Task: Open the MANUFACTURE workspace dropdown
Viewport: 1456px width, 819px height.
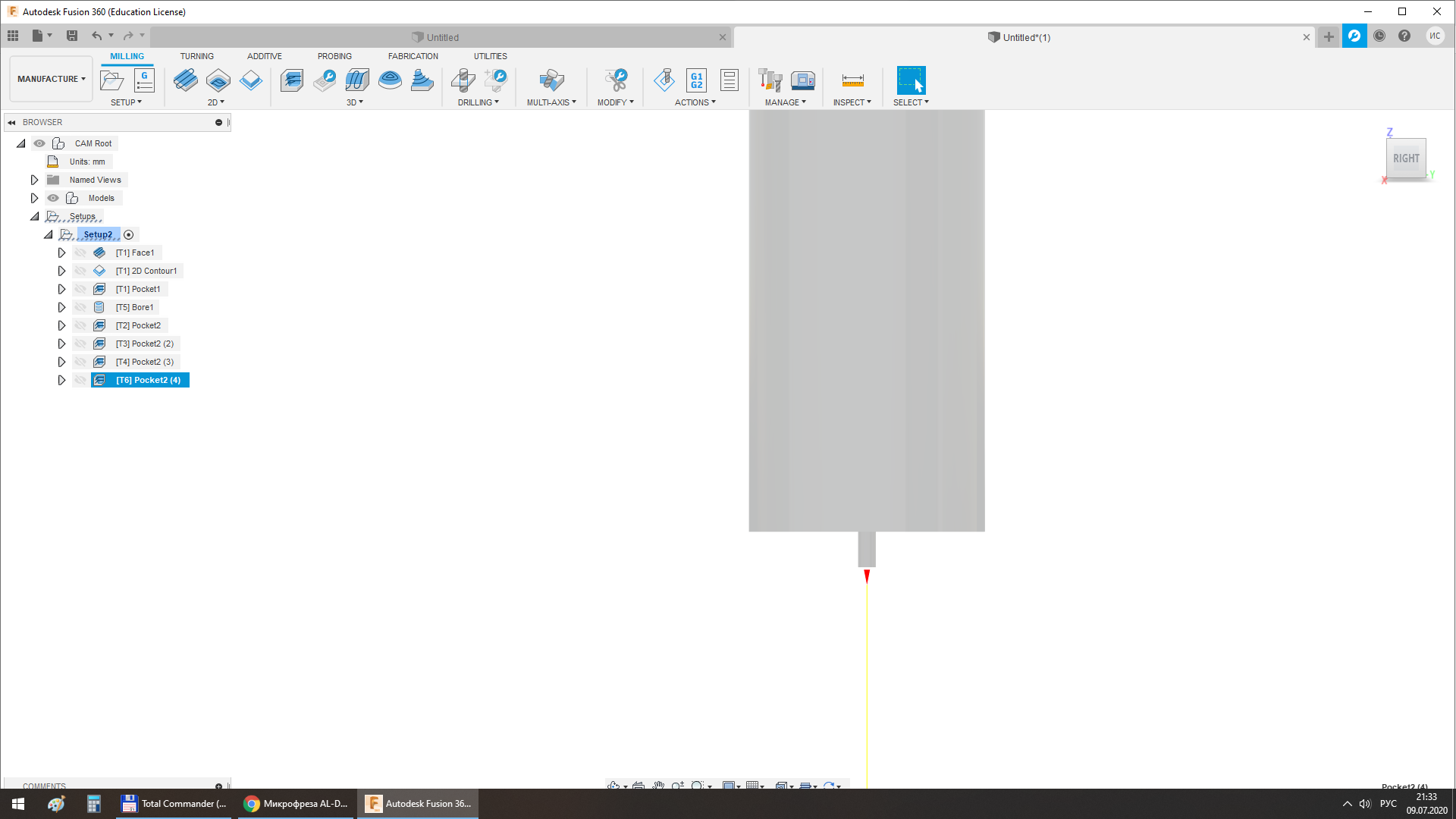Action: point(51,79)
